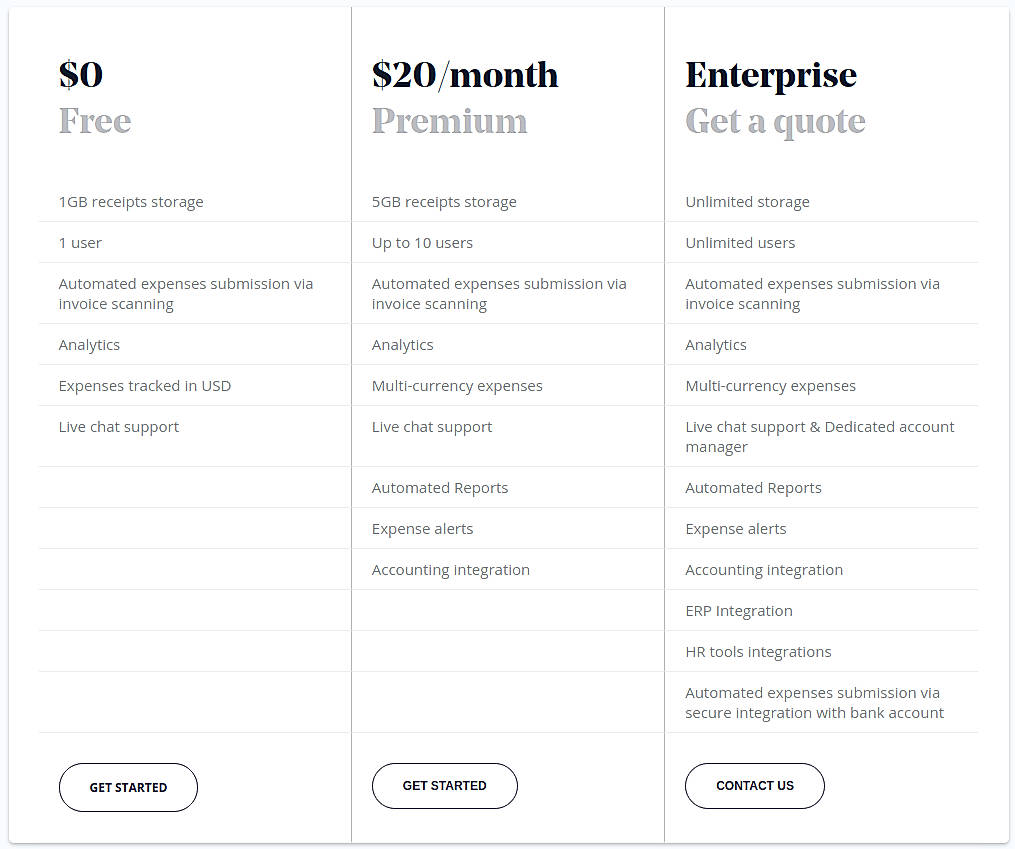Click the Unlimited users feature row
The image size is (1015, 849).
click(x=740, y=242)
